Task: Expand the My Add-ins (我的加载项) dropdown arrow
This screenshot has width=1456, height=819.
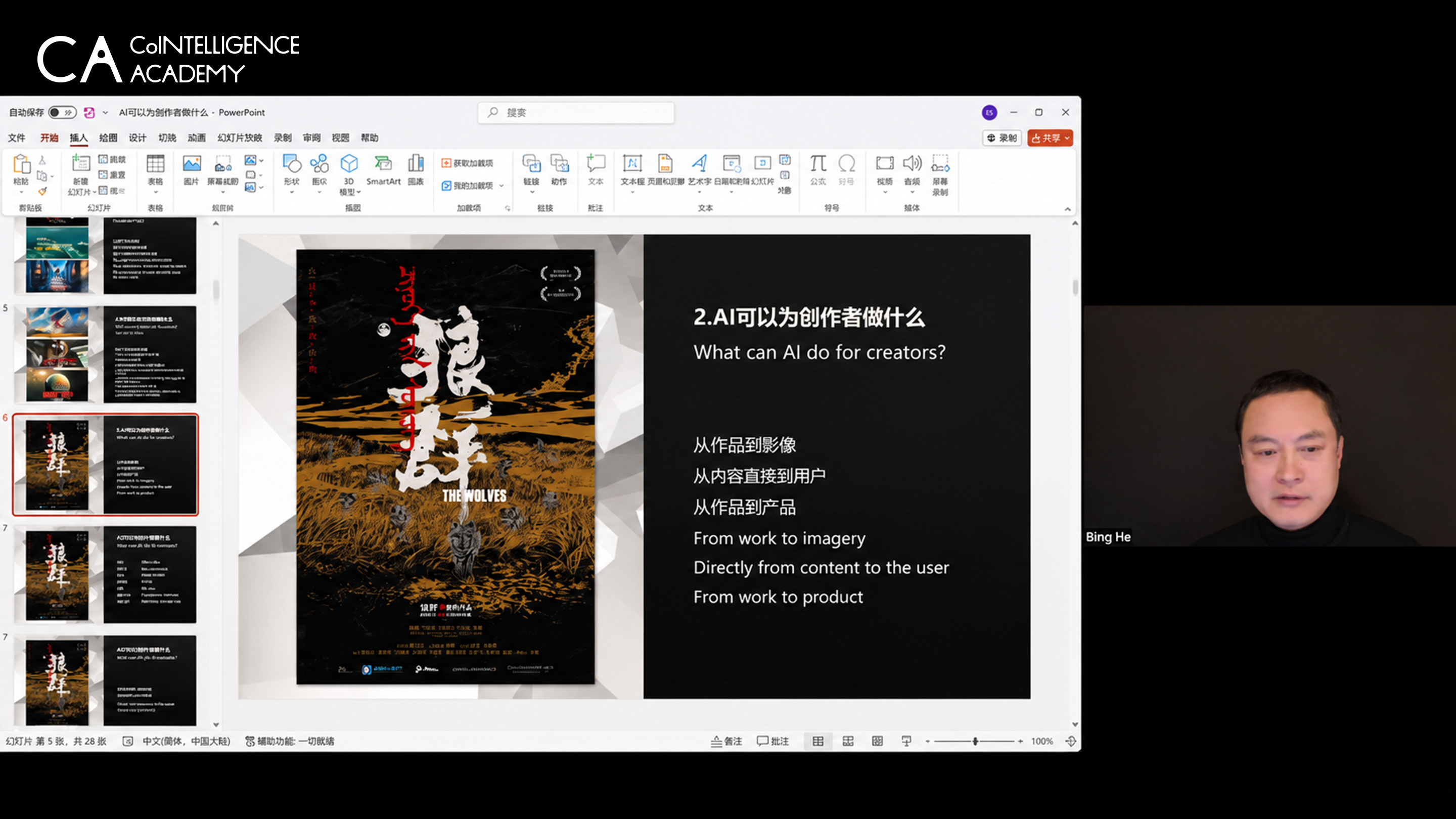Action: tap(502, 186)
